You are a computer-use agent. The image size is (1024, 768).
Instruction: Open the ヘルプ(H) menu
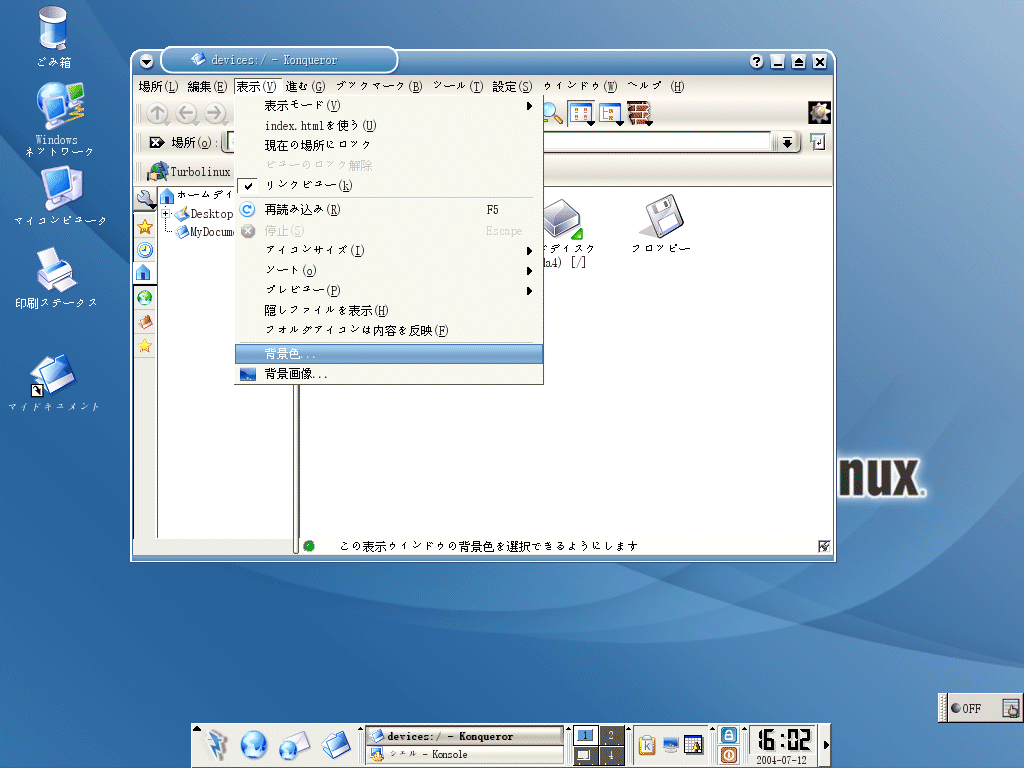pos(655,86)
